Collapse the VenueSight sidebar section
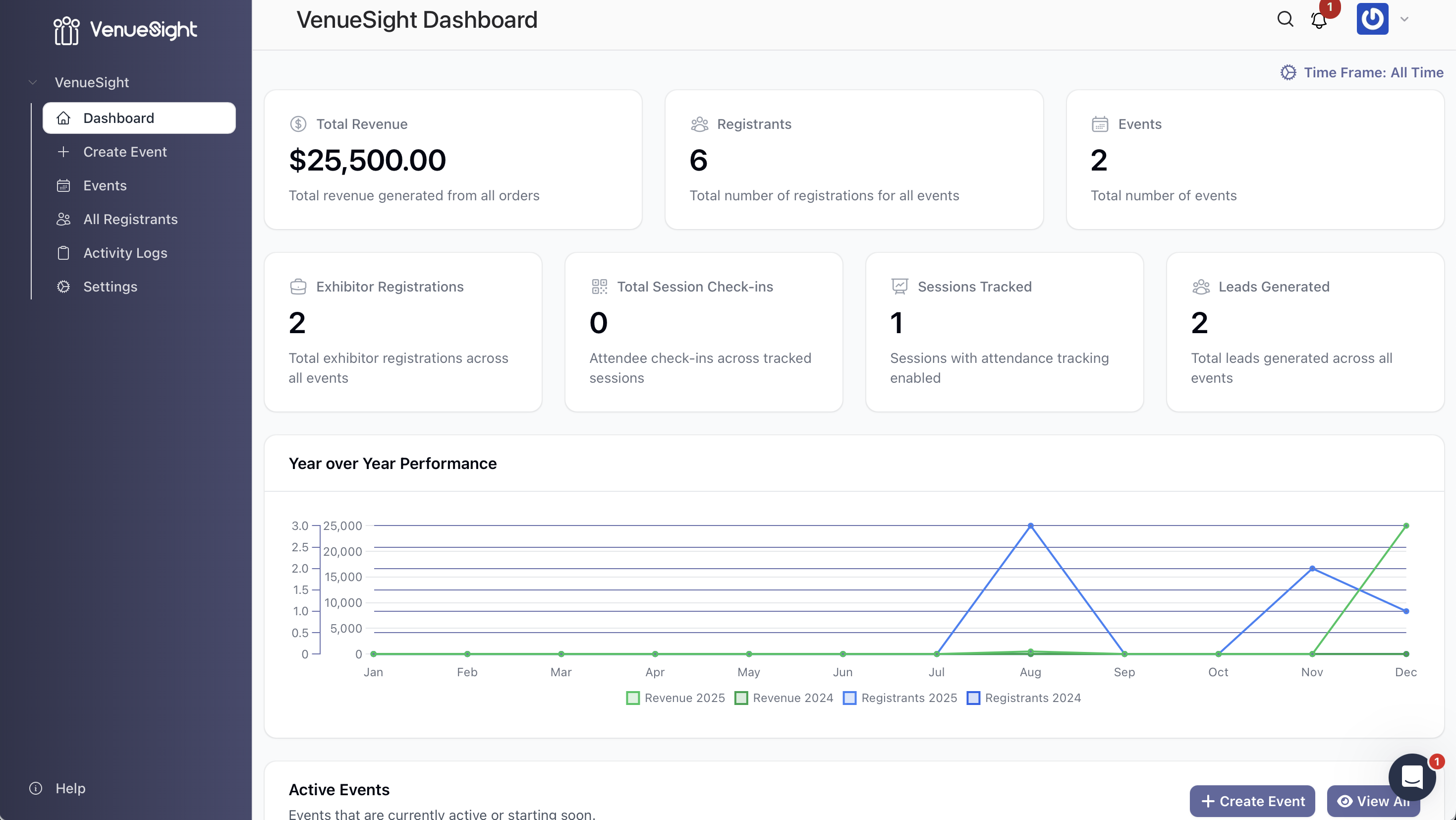 tap(33, 83)
